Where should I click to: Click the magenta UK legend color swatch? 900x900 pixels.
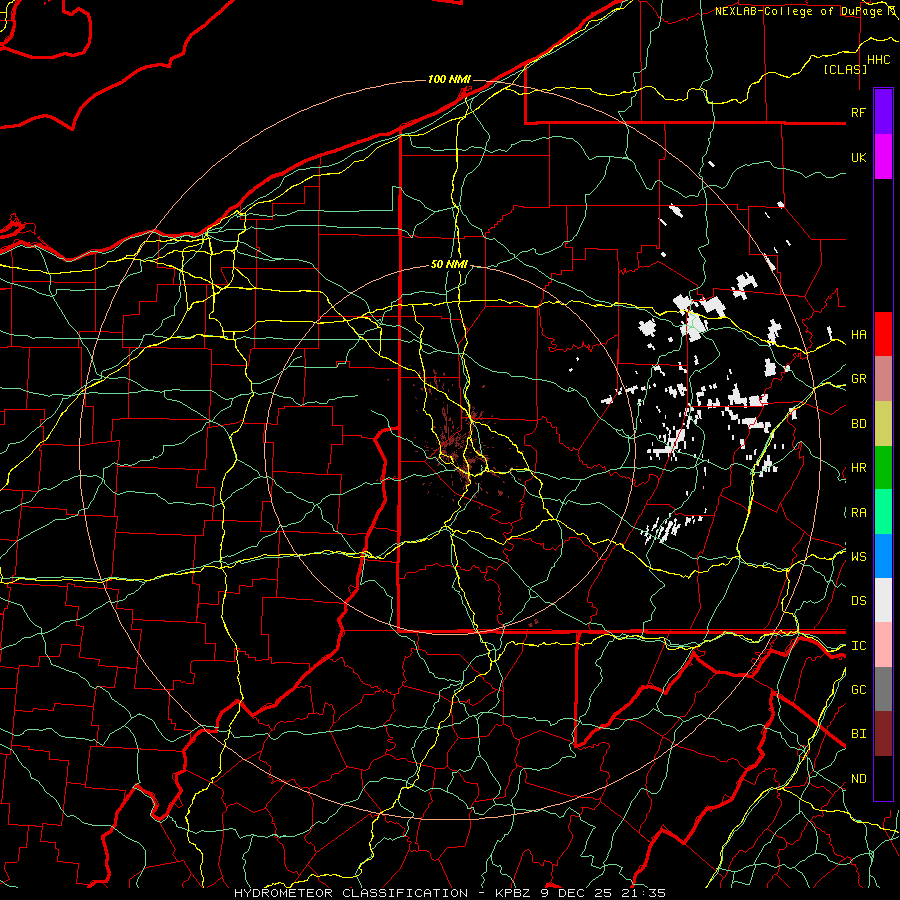tap(883, 157)
